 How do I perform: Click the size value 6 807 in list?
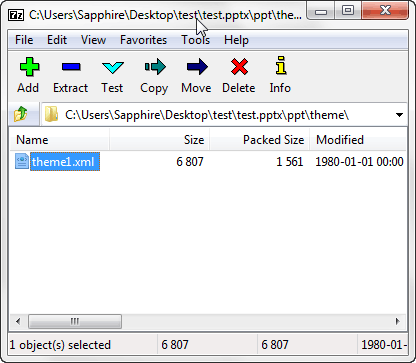coord(190,162)
